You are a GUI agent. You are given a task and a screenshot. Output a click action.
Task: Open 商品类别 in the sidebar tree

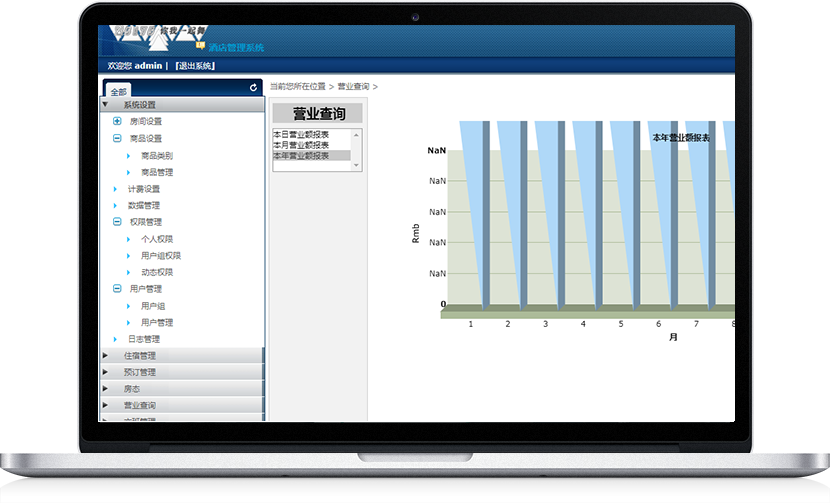point(157,156)
